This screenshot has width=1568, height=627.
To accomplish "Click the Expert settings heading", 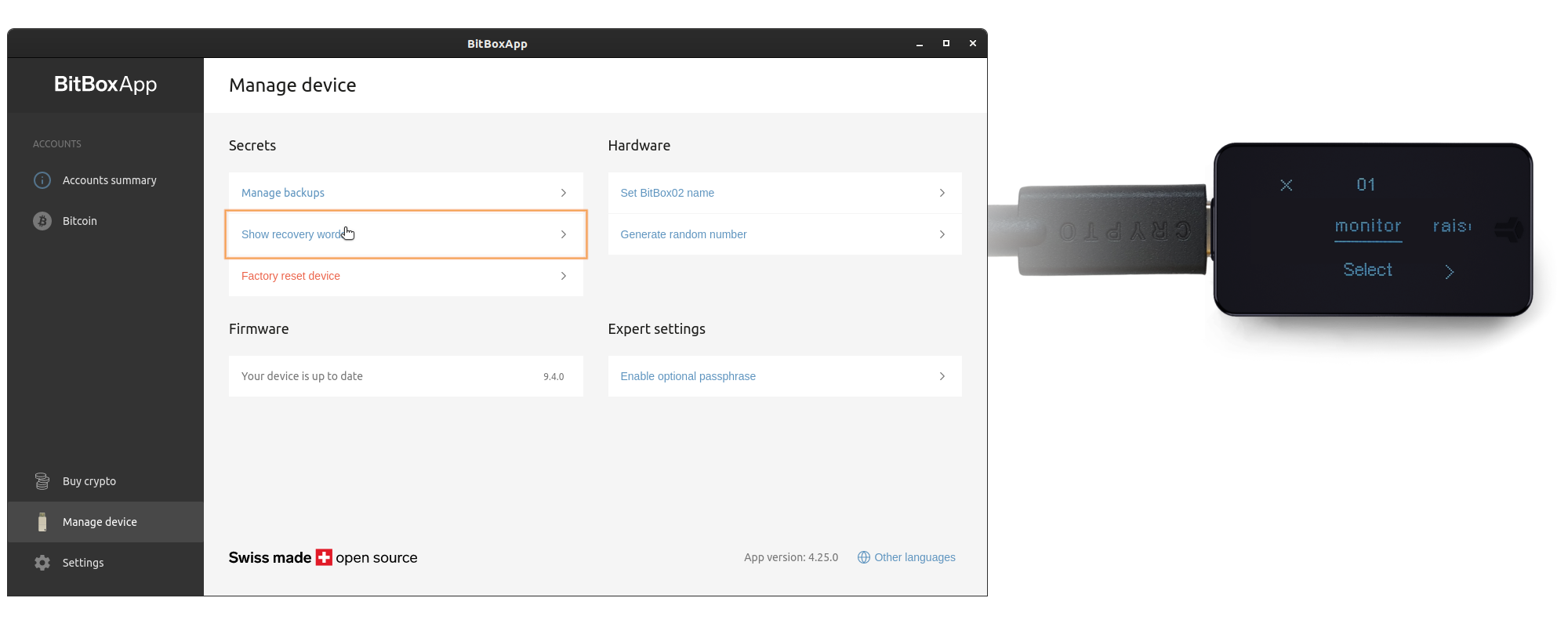I will [657, 329].
